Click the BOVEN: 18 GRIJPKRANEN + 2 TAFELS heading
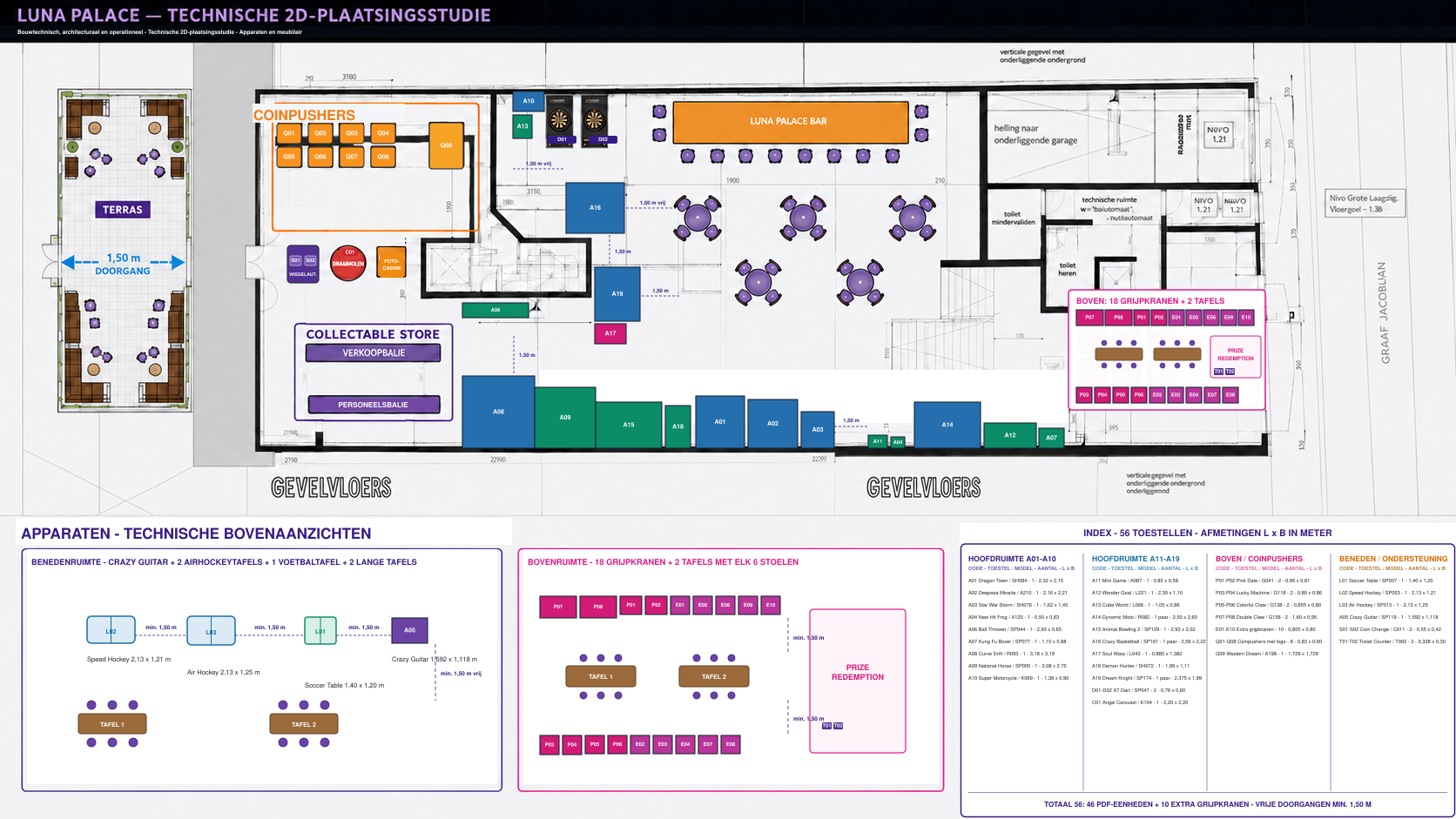The width and height of the screenshot is (1456, 819). (1150, 301)
